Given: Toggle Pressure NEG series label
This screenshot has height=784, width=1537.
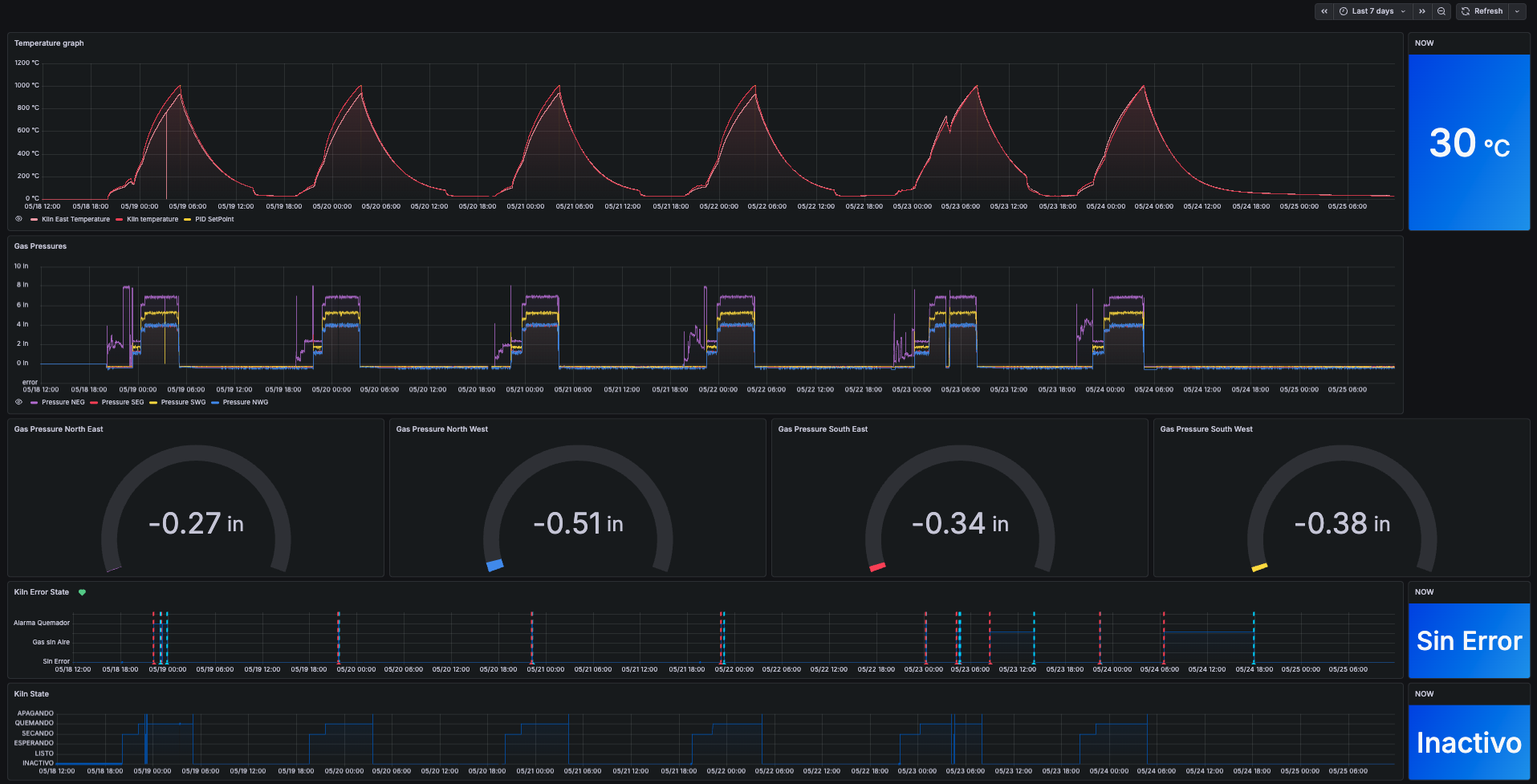Looking at the screenshot, I should (63, 402).
